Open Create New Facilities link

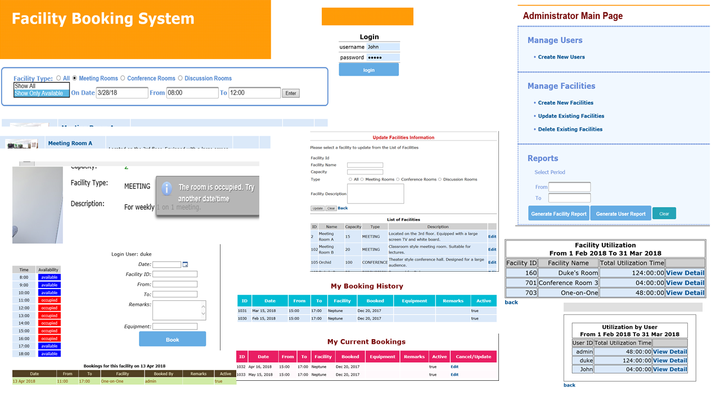[x=565, y=103]
